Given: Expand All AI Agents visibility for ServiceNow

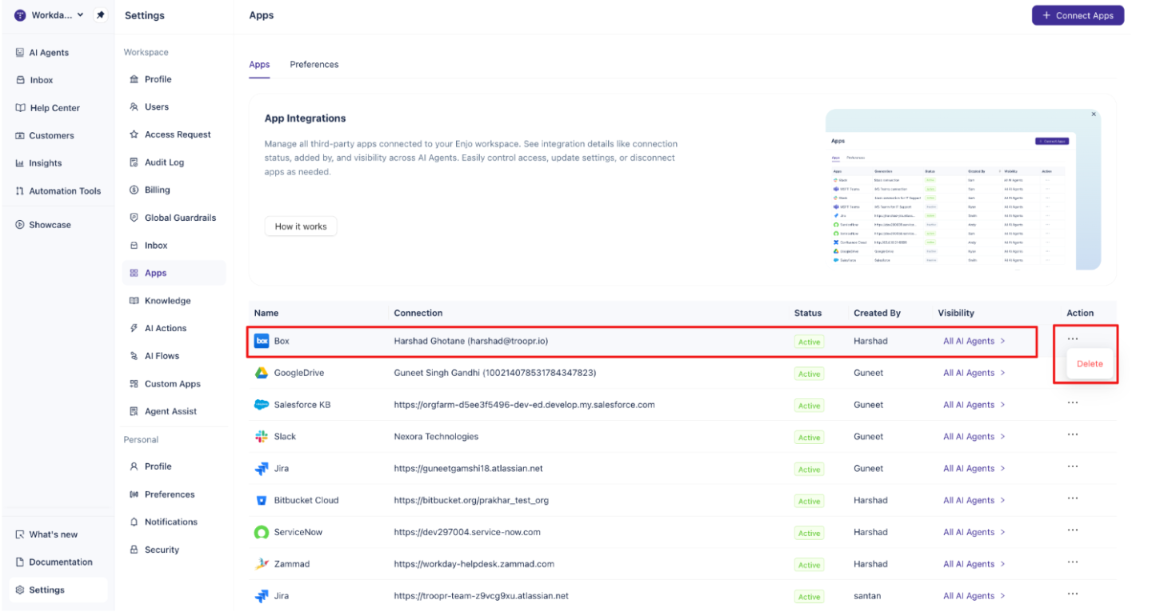Looking at the screenshot, I should pos(974,532).
